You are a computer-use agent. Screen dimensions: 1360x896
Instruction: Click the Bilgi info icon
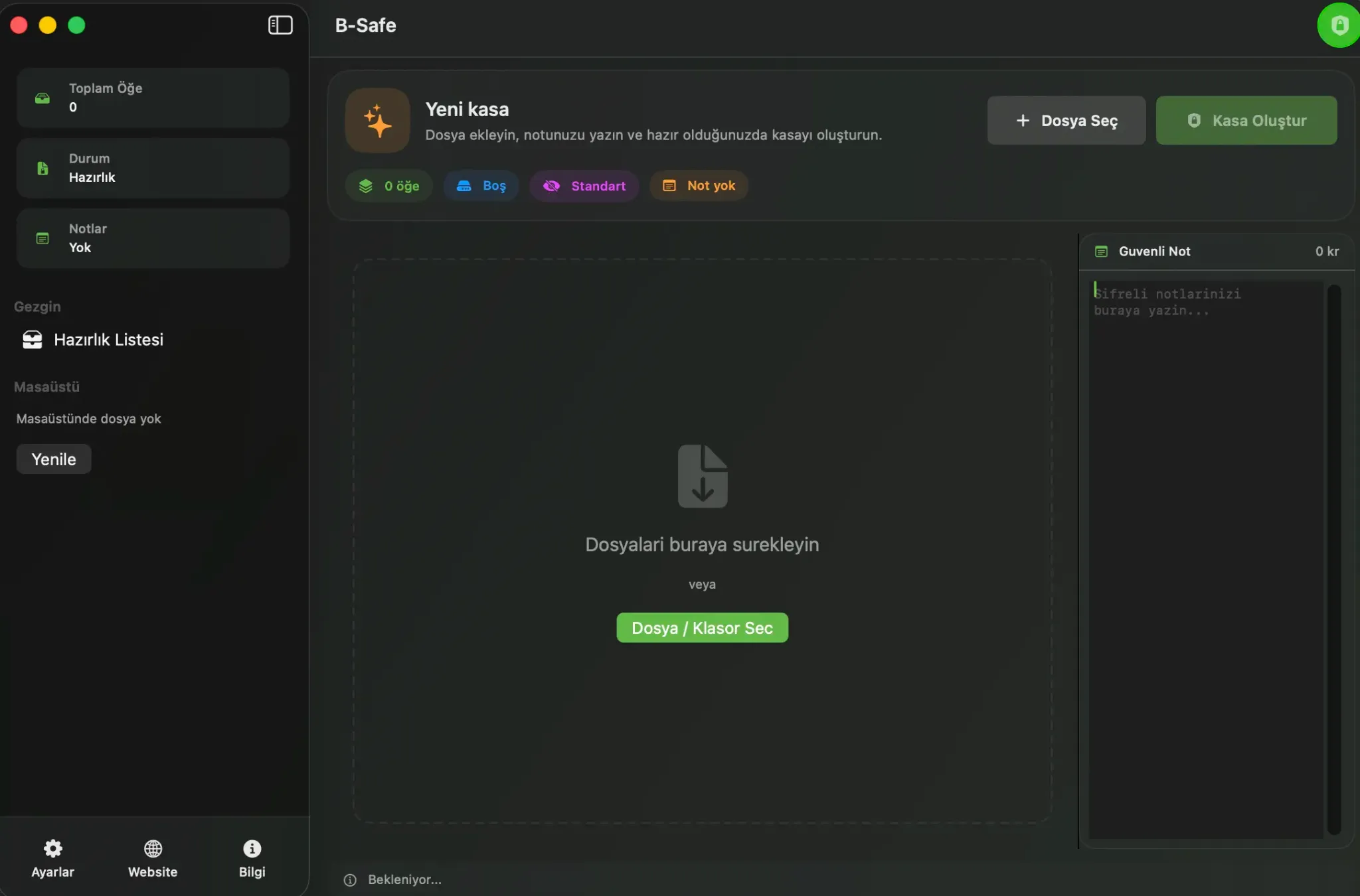(x=252, y=849)
